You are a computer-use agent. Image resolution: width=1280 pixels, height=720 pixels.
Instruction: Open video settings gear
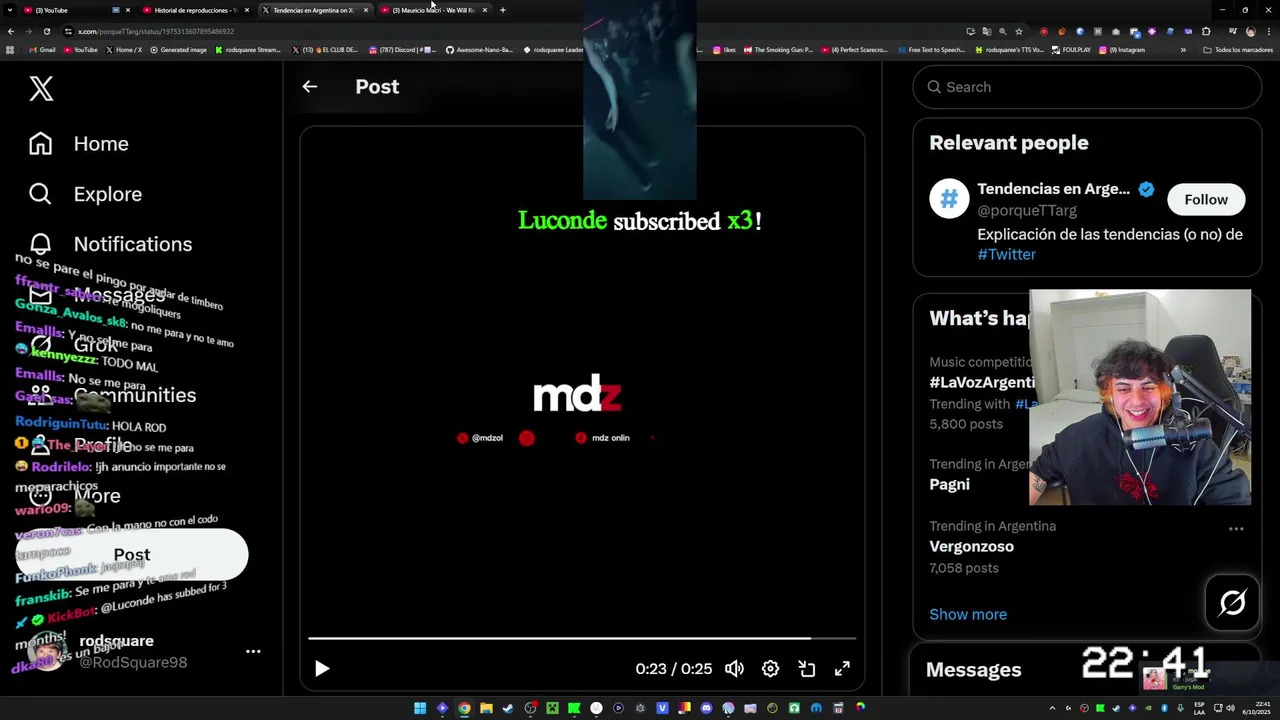770,669
